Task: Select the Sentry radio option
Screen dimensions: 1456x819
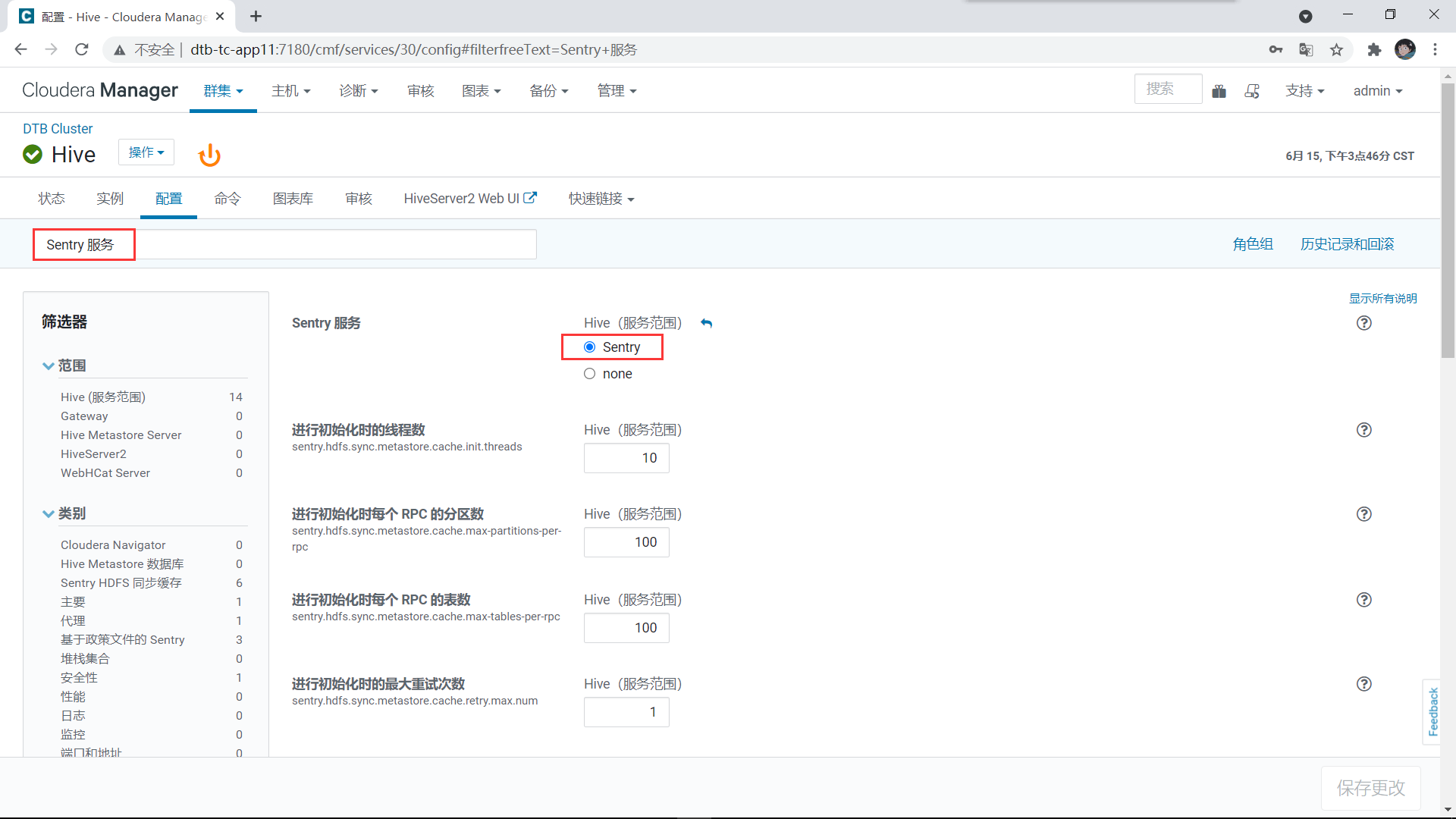Action: point(589,347)
